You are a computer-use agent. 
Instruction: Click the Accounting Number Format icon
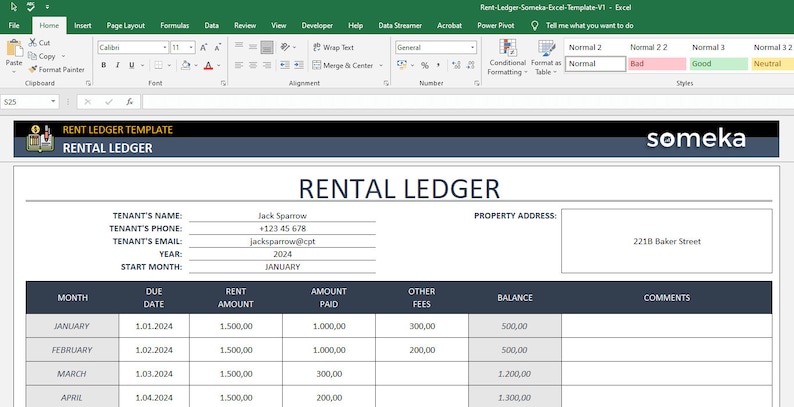[402, 65]
